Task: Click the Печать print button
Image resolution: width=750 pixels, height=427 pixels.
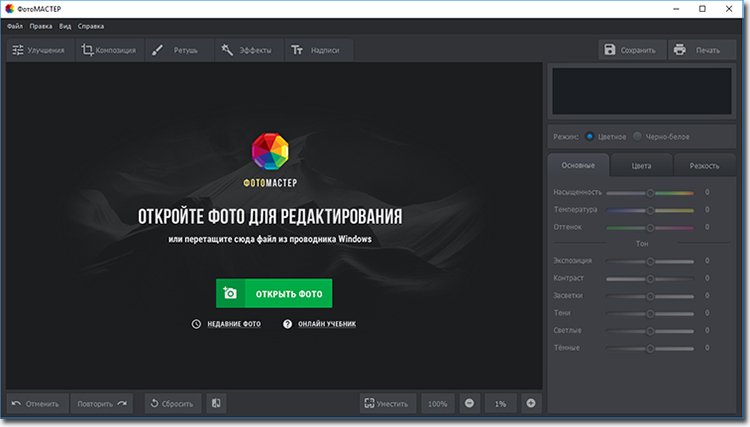Action: (x=701, y=50)
